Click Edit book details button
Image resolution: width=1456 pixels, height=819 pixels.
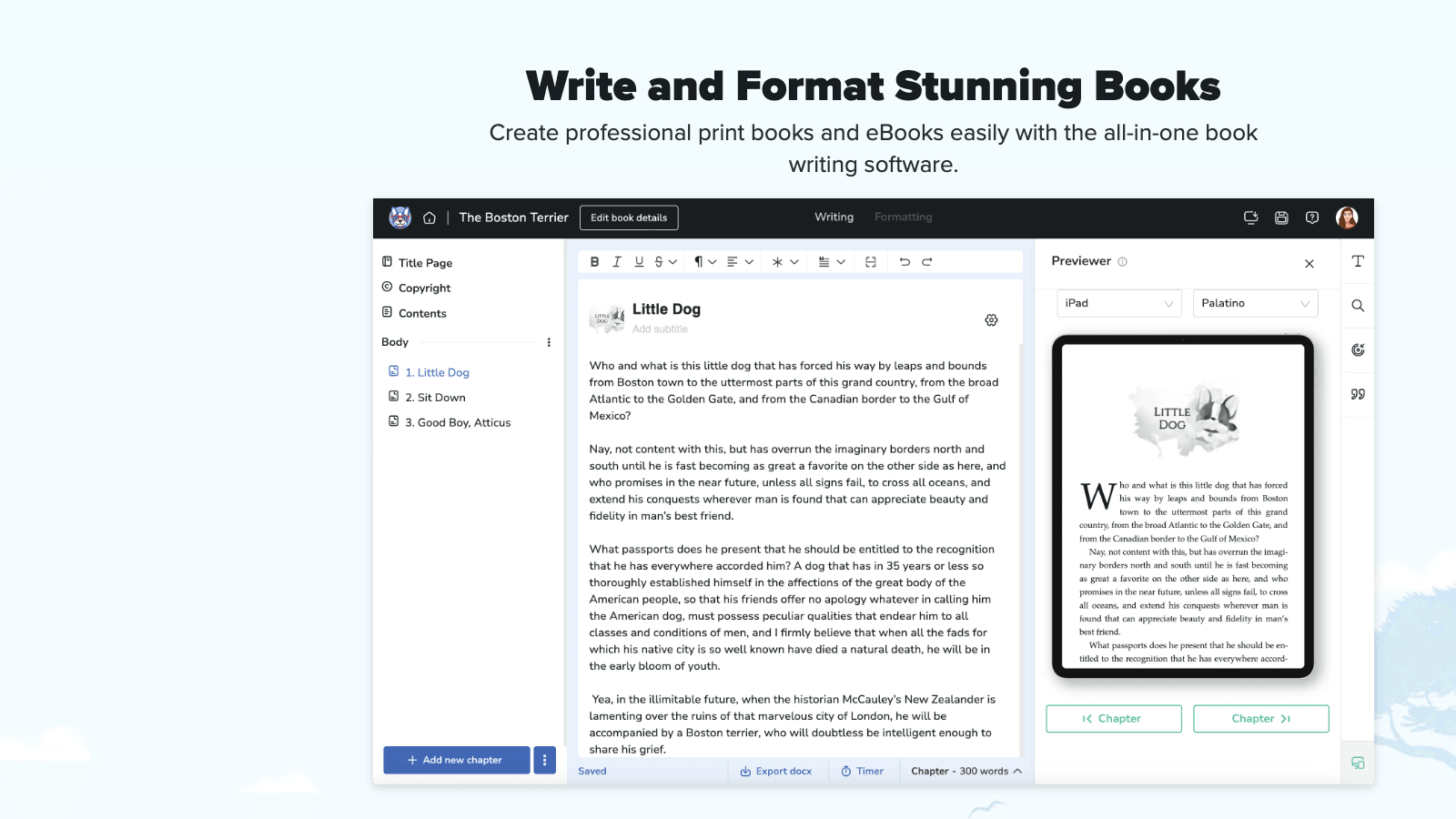click(629, 217)
